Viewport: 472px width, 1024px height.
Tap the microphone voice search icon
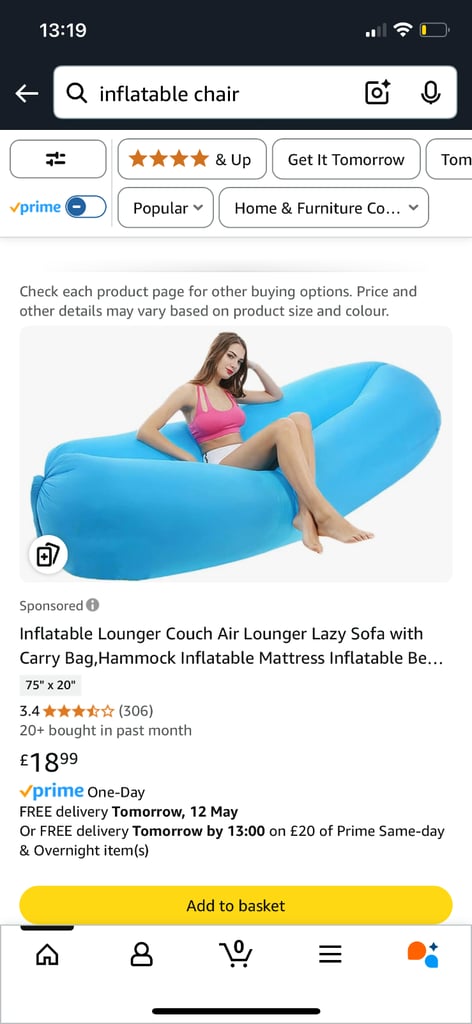pyautogui.click(x=430, y=93)
